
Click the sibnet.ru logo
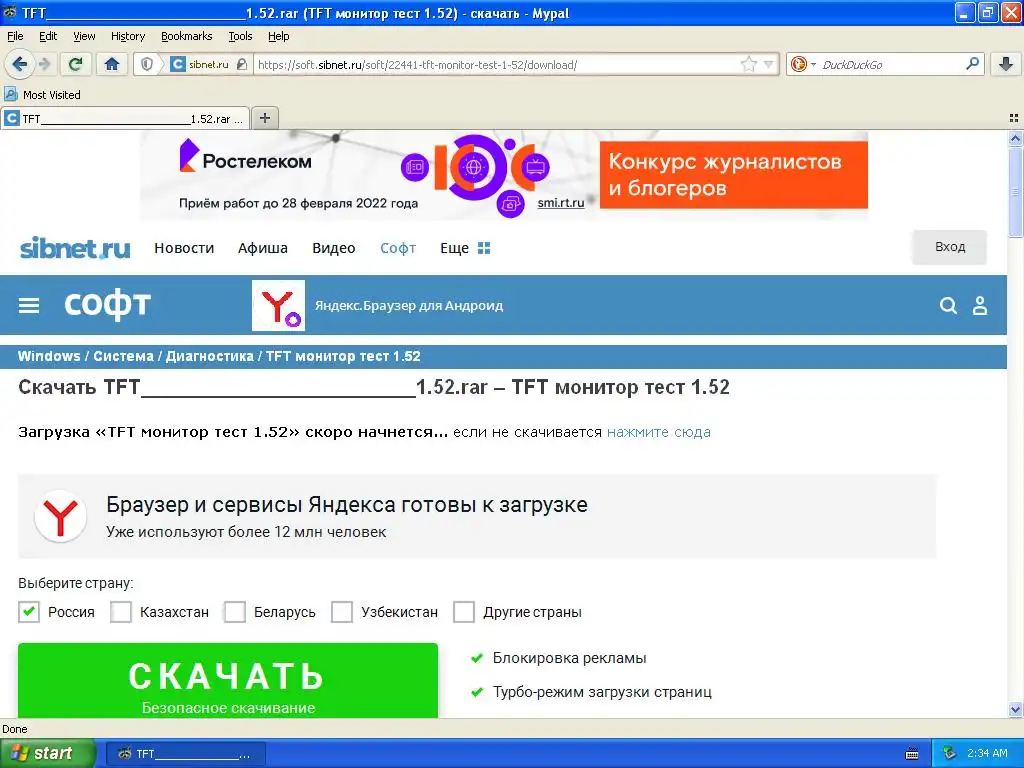pos(74,248)
